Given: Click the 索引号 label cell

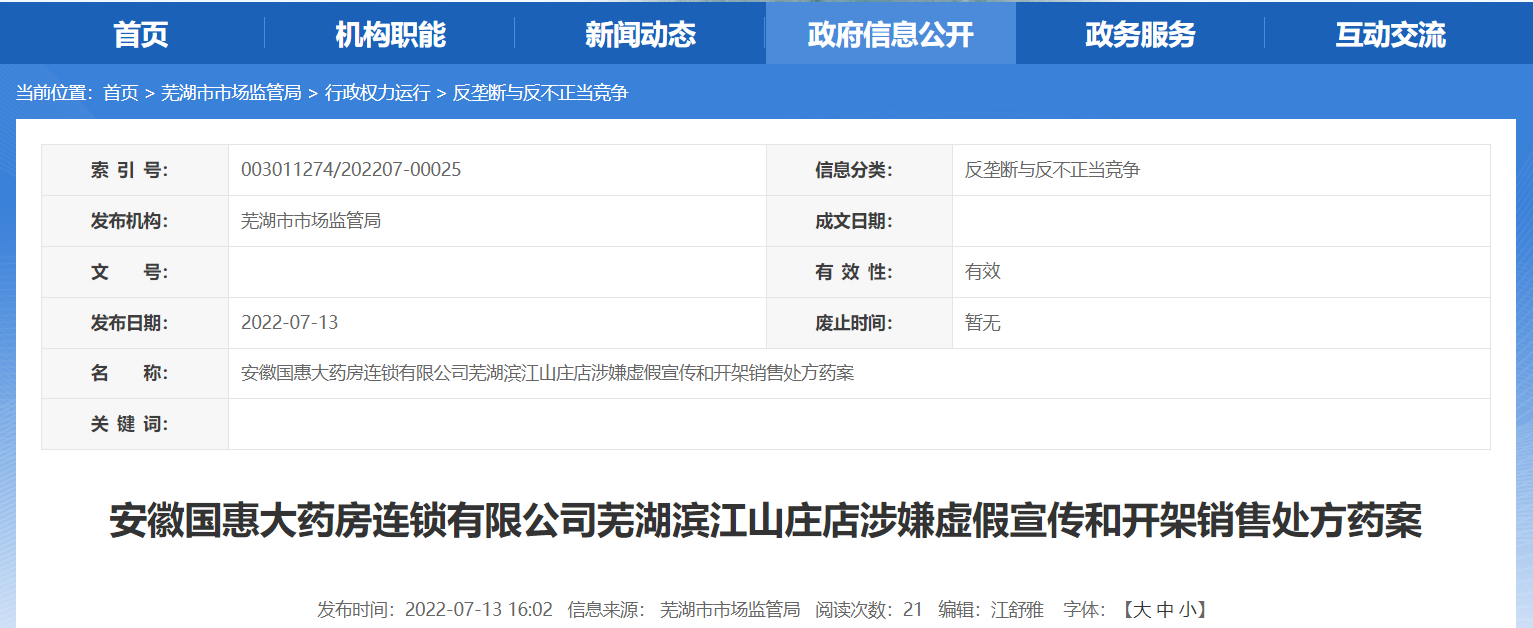Looking at the screenshot, I should [x=135, y=170].
